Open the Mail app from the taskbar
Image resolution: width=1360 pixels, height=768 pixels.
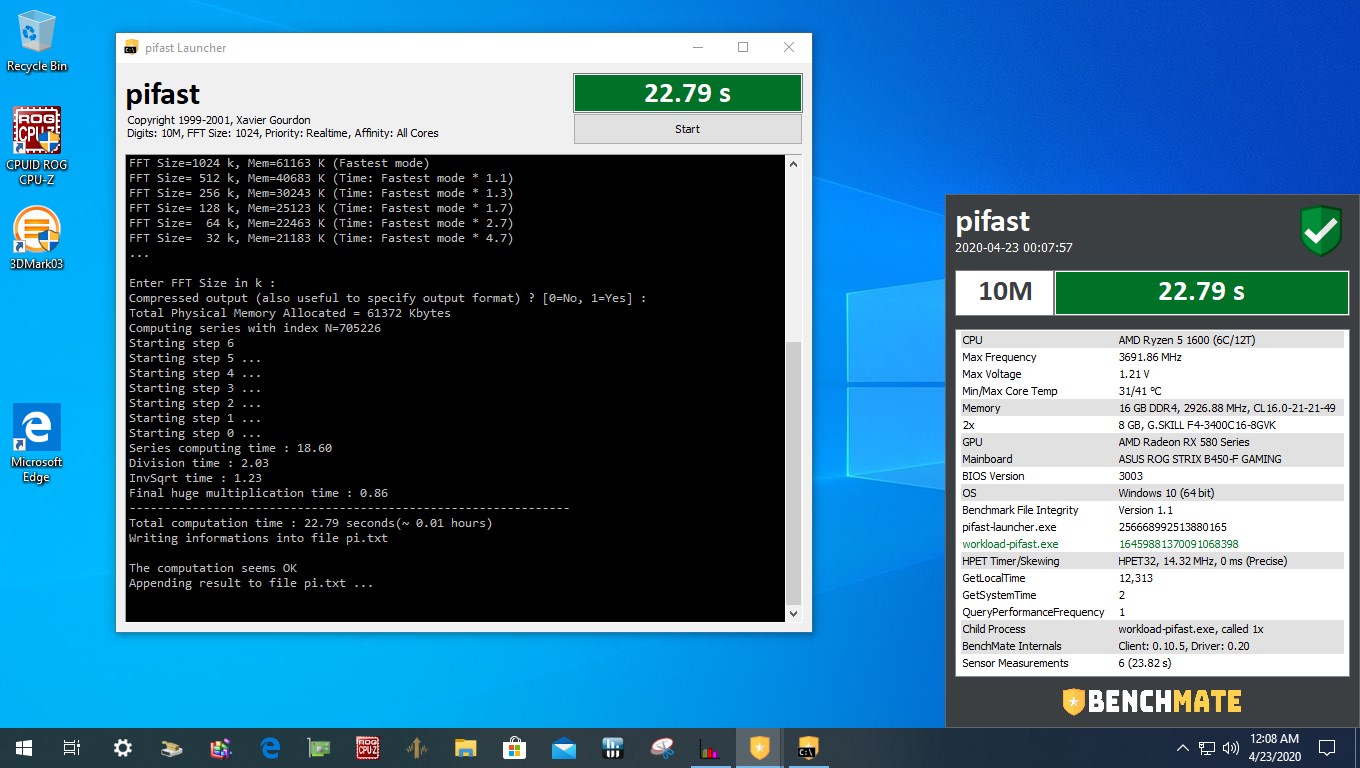coord(563,747)
